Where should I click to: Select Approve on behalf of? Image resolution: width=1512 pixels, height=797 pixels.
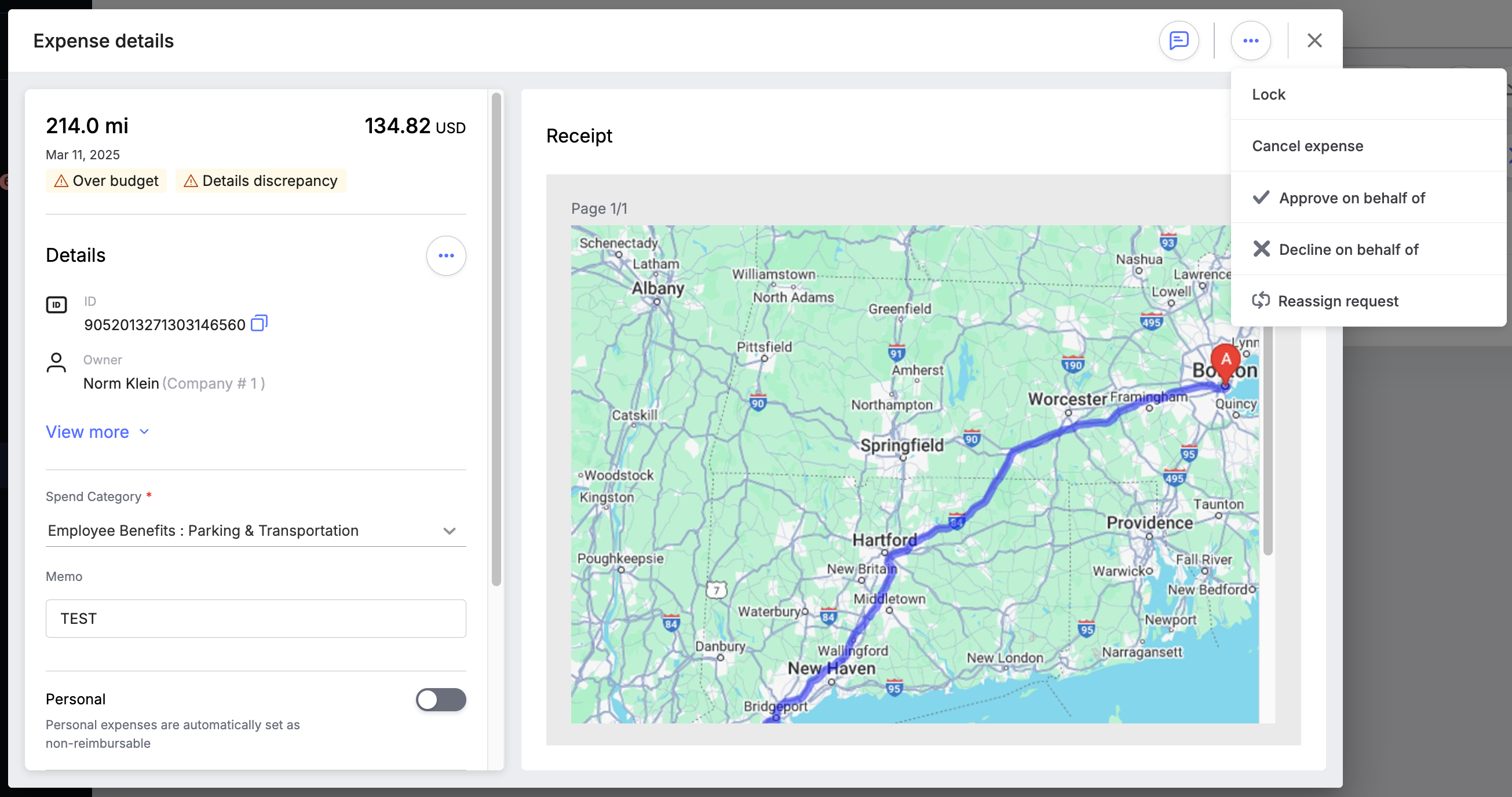point(1351,198)
